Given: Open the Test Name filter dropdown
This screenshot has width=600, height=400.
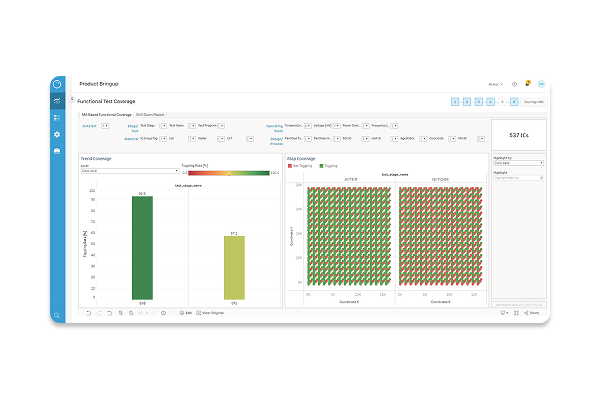Looking at the screenshot, I should [x=192, y=126].
